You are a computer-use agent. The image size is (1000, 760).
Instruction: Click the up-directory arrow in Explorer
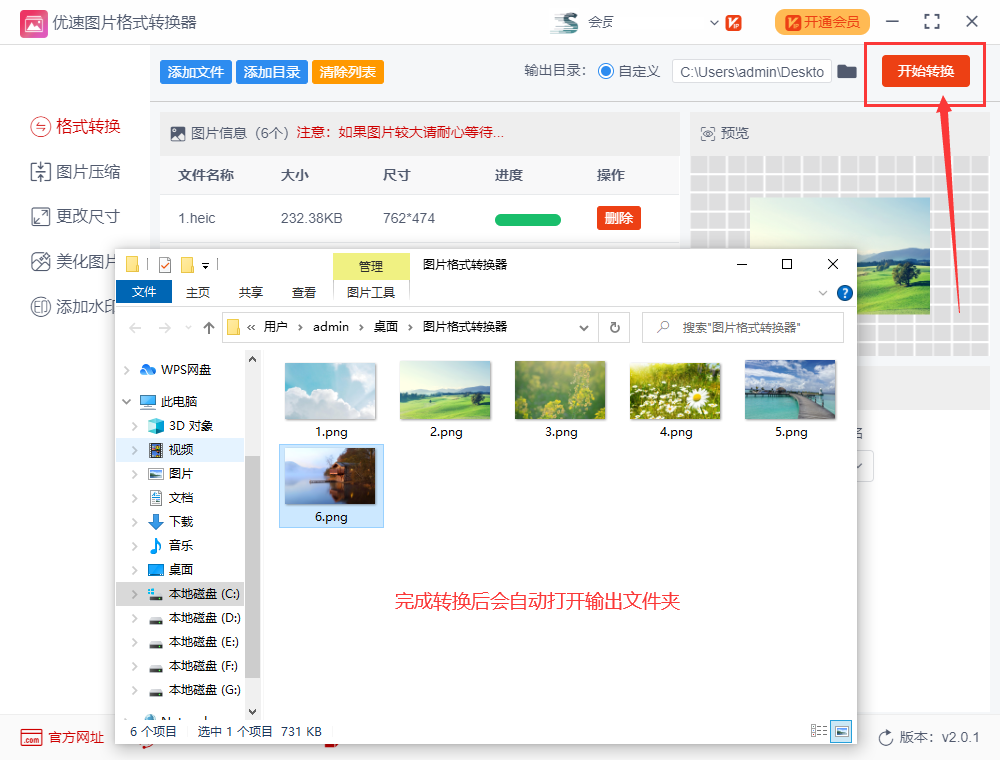(x=209, y=327)
